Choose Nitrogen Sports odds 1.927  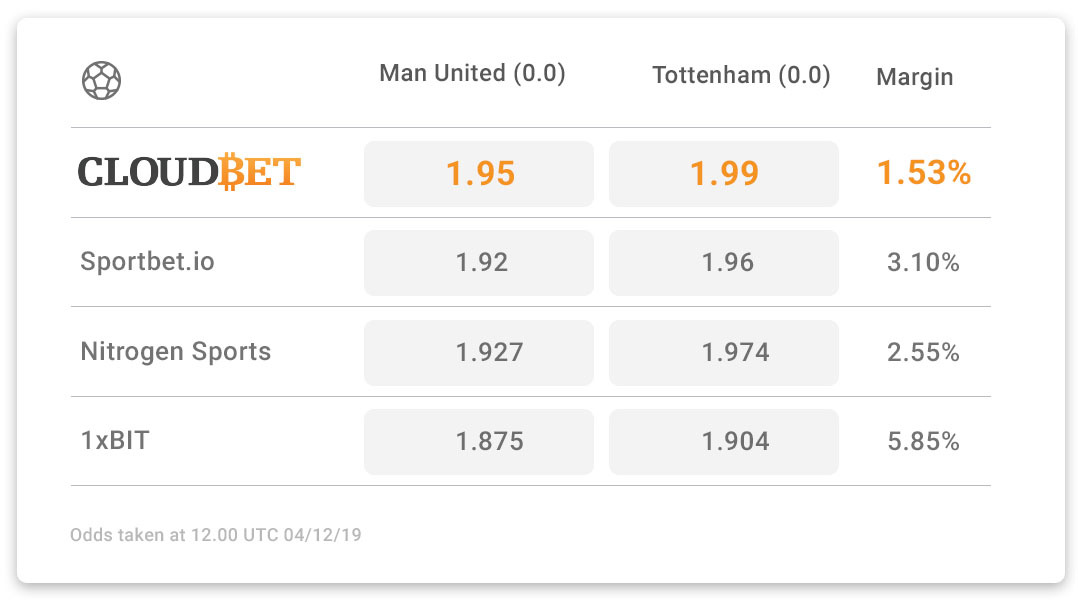pos(478,353)
